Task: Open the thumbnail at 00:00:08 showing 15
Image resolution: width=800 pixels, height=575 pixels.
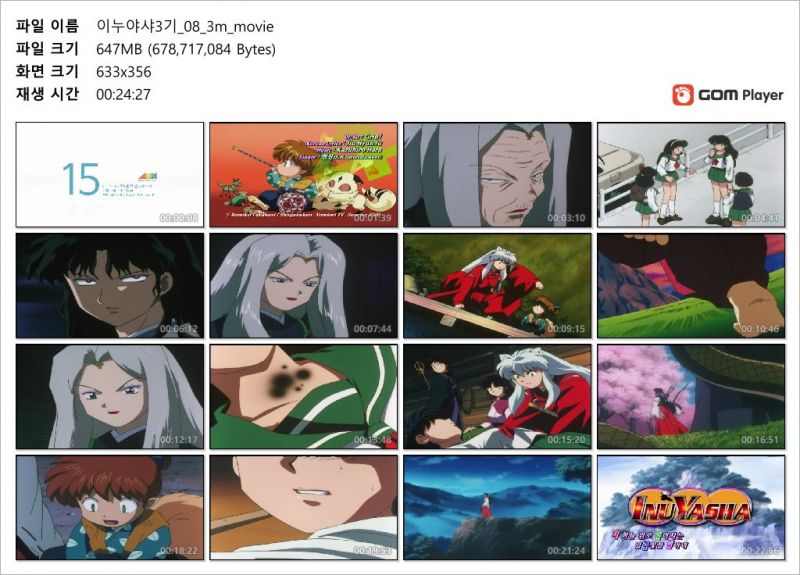Action: coord(110,174)
